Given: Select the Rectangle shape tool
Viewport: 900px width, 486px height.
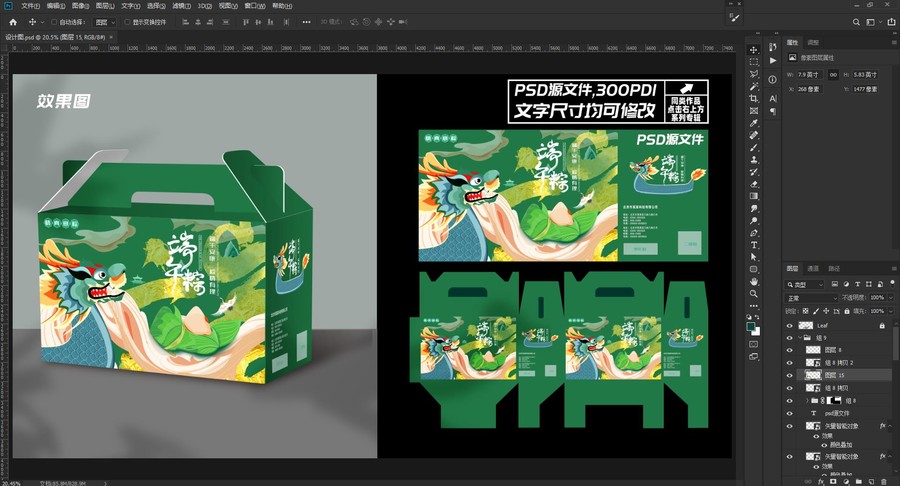Looking at the screenshot, I should click(x=754, y=269).
